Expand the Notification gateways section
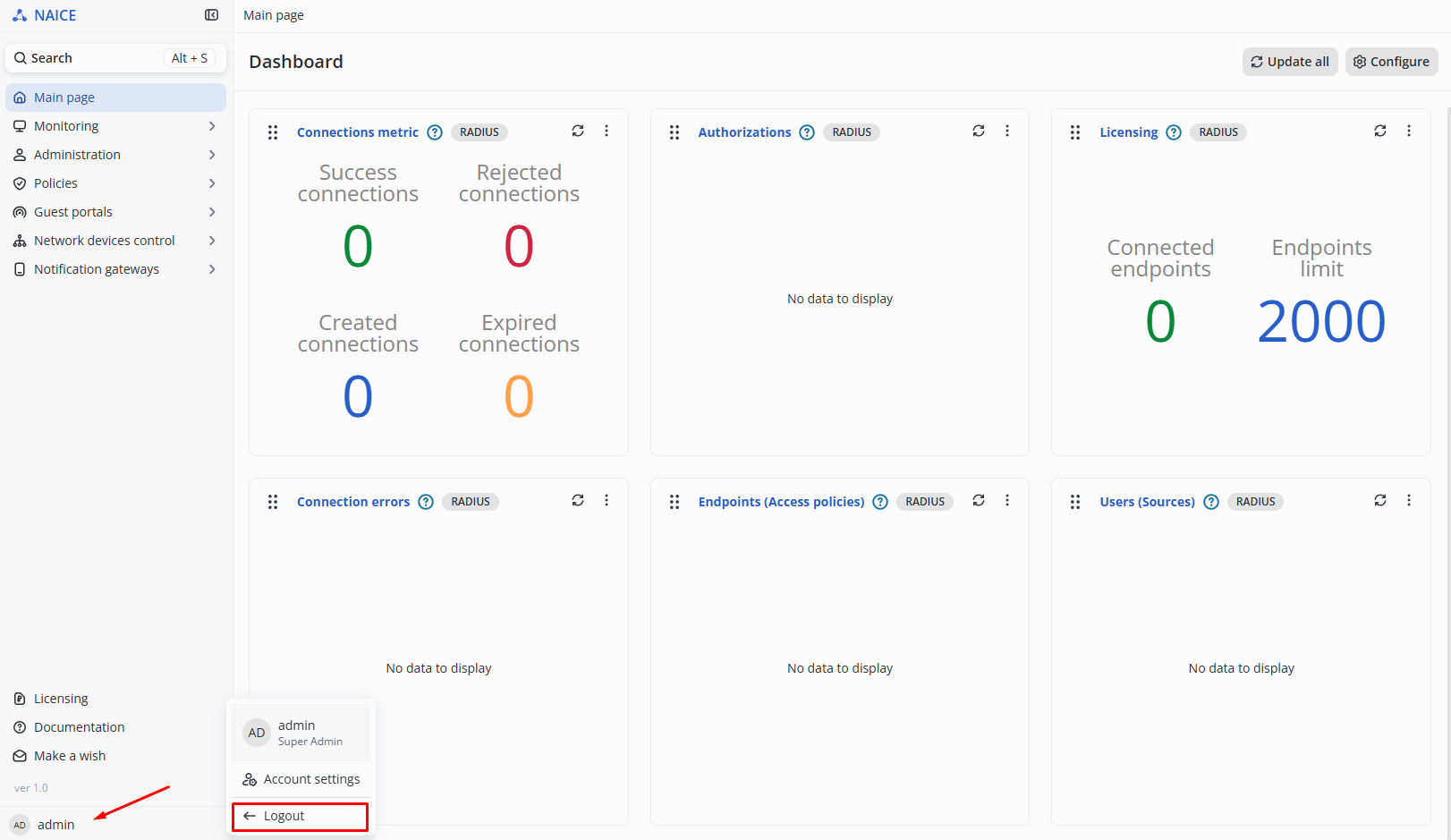 pyautogui.click(x=115, y=269)
